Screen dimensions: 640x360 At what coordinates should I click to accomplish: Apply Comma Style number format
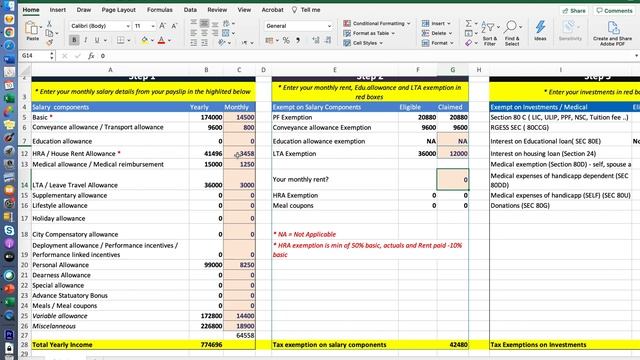point(298,40)
